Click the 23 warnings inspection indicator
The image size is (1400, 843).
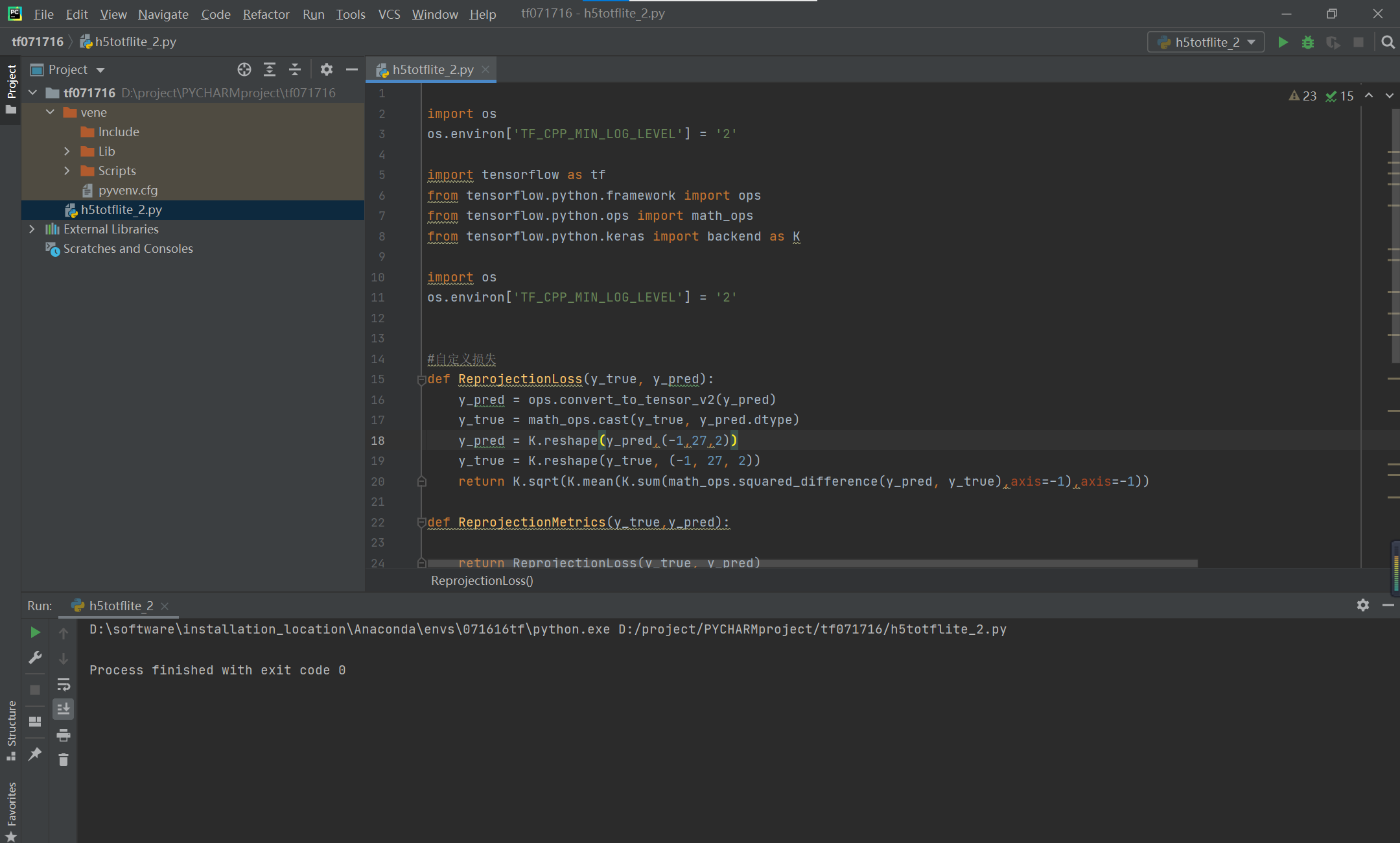pyautogui.click(x=1303, y=96)
